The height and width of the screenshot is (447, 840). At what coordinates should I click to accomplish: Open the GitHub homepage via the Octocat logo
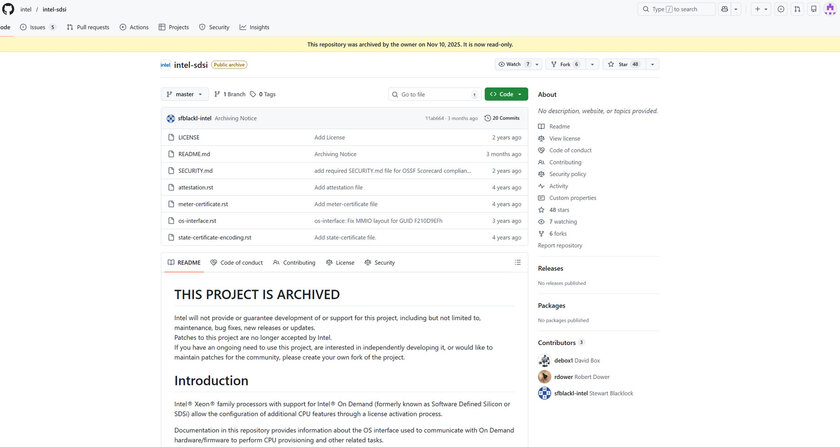8,9
